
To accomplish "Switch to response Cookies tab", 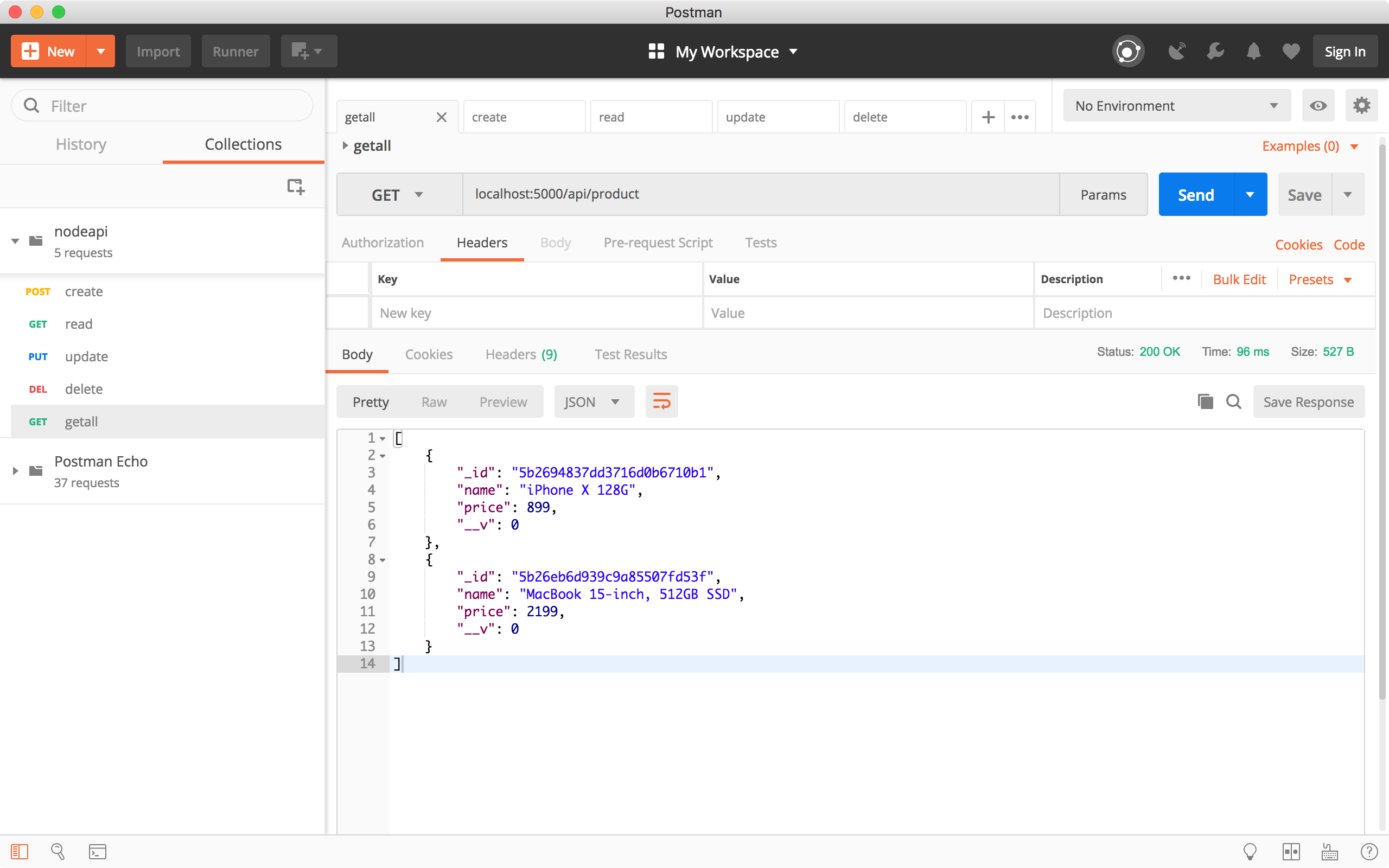I will point(429,354).
